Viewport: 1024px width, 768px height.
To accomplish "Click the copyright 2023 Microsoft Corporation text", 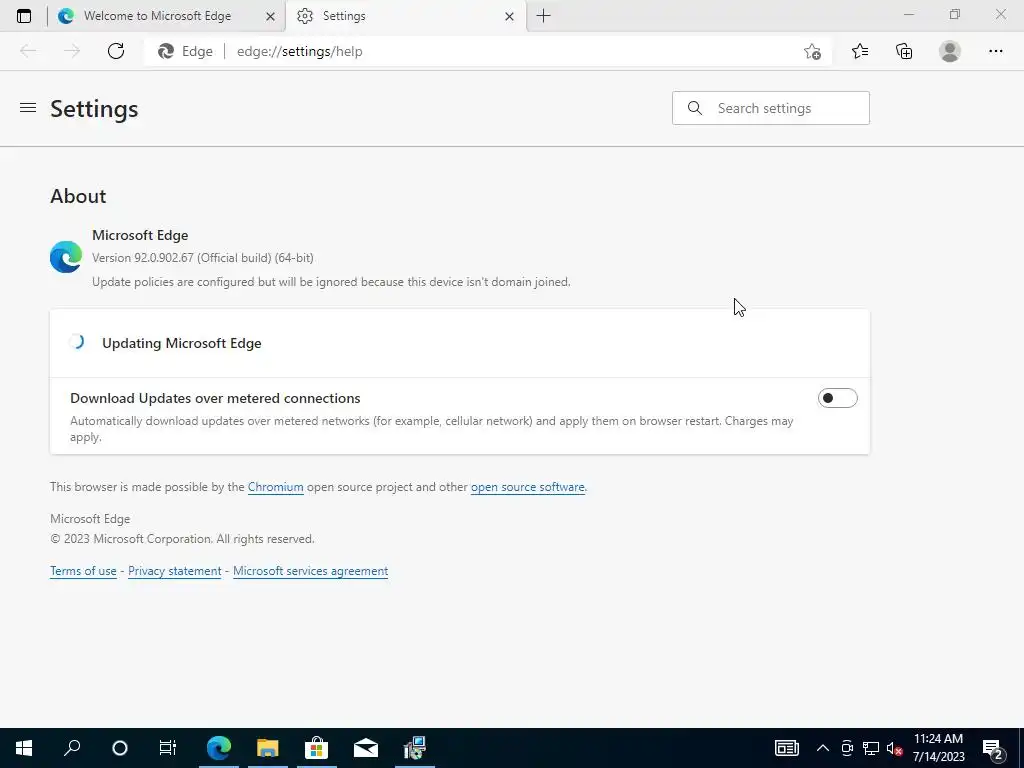I will (182, 539).
